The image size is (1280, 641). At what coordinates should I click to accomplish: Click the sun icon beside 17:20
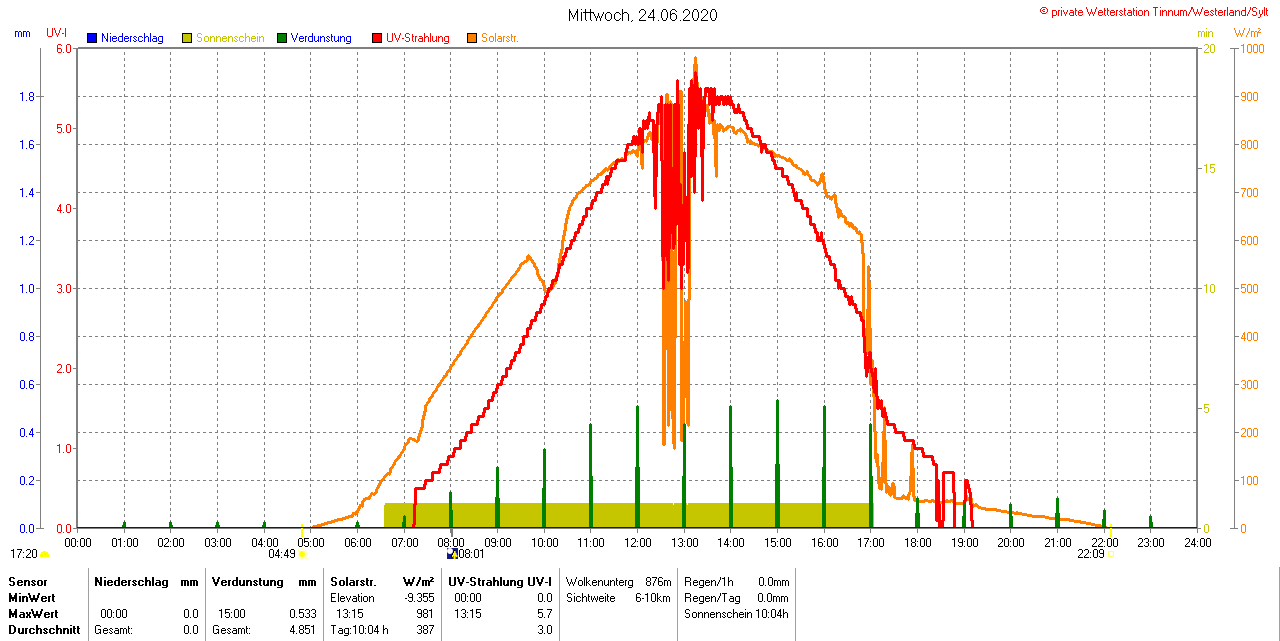click(44, 553)
